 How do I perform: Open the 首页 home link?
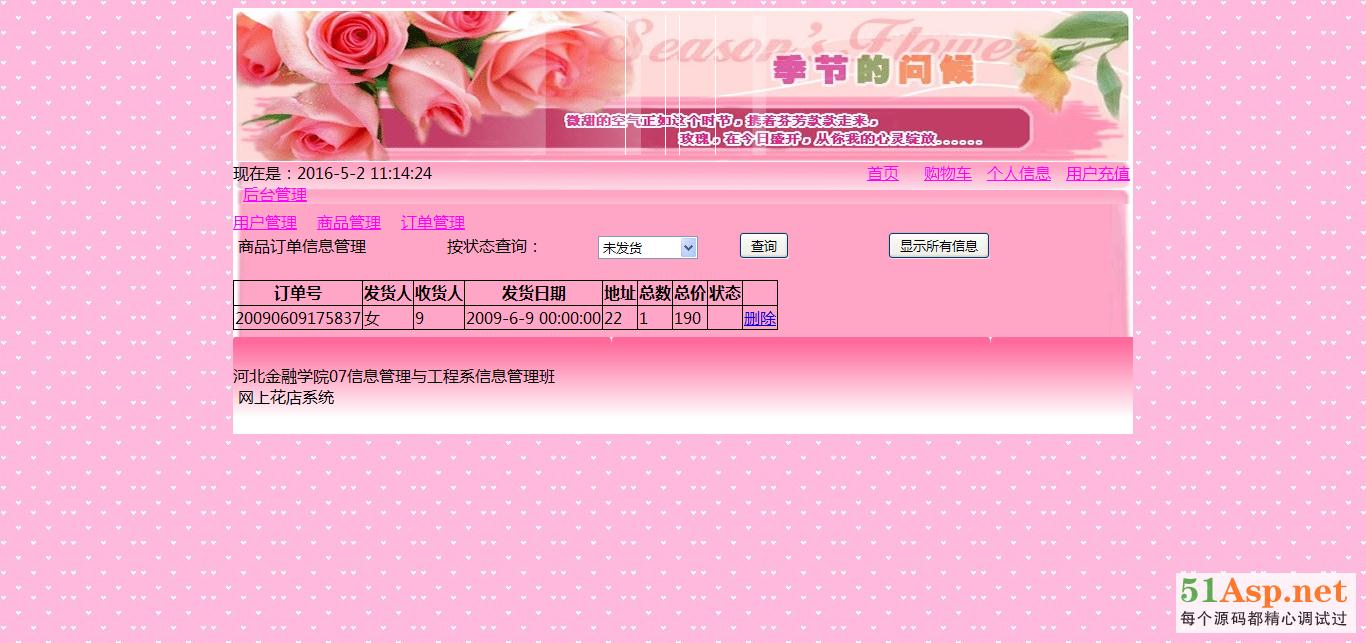882,174
